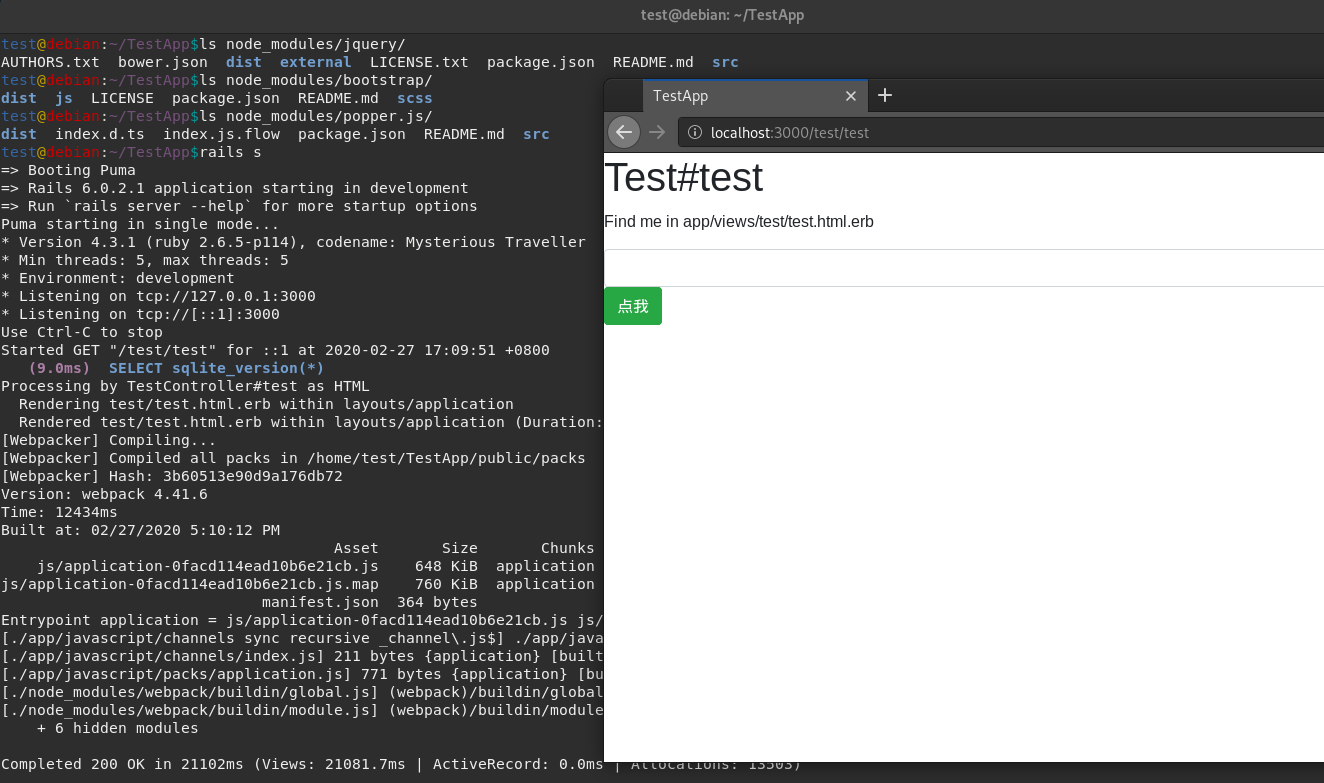Close the TestApp browser tab
This screenshot has height=783, width=1324.
[850, 96]
